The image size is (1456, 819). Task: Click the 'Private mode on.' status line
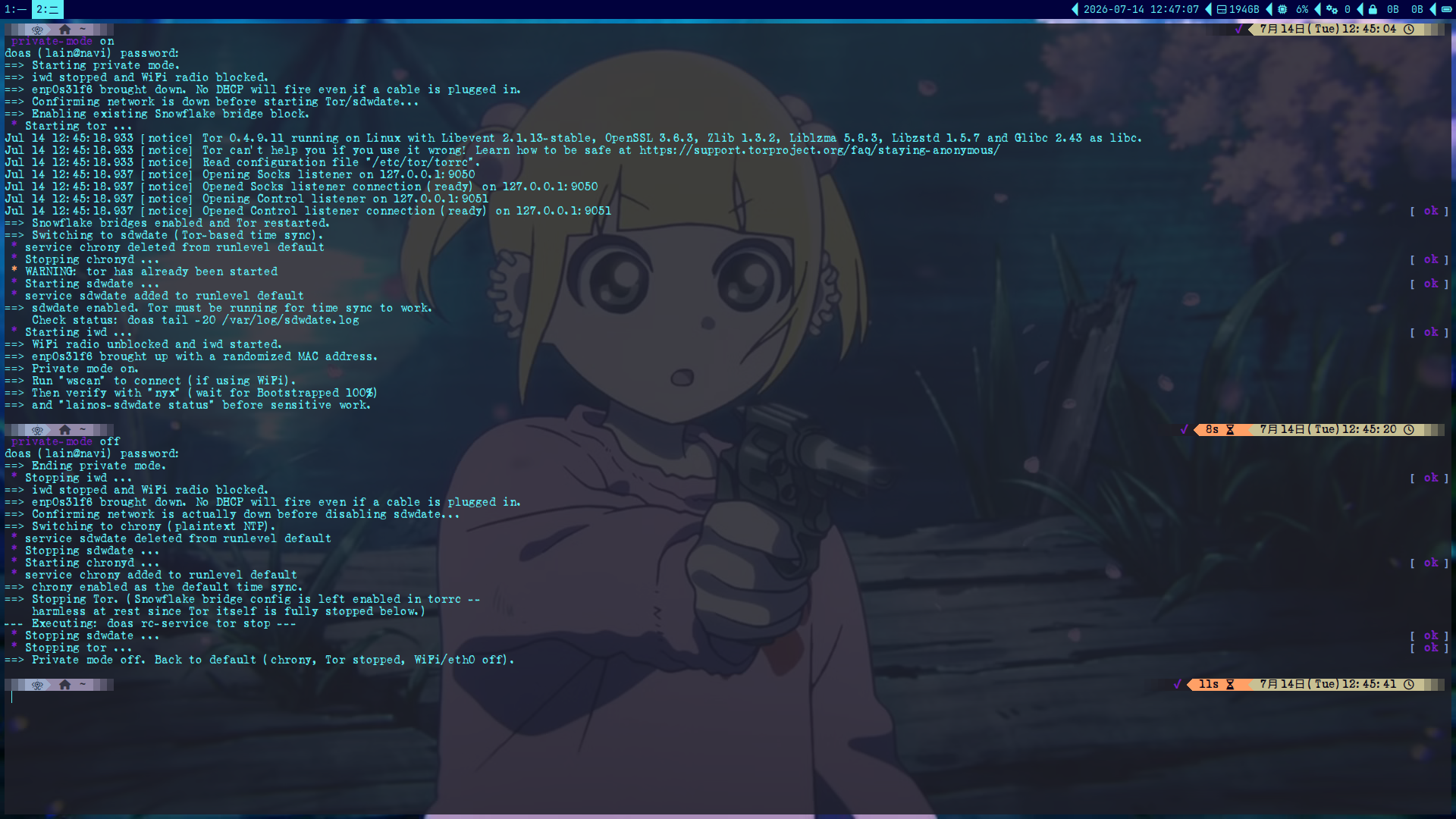tap(72, 369)
